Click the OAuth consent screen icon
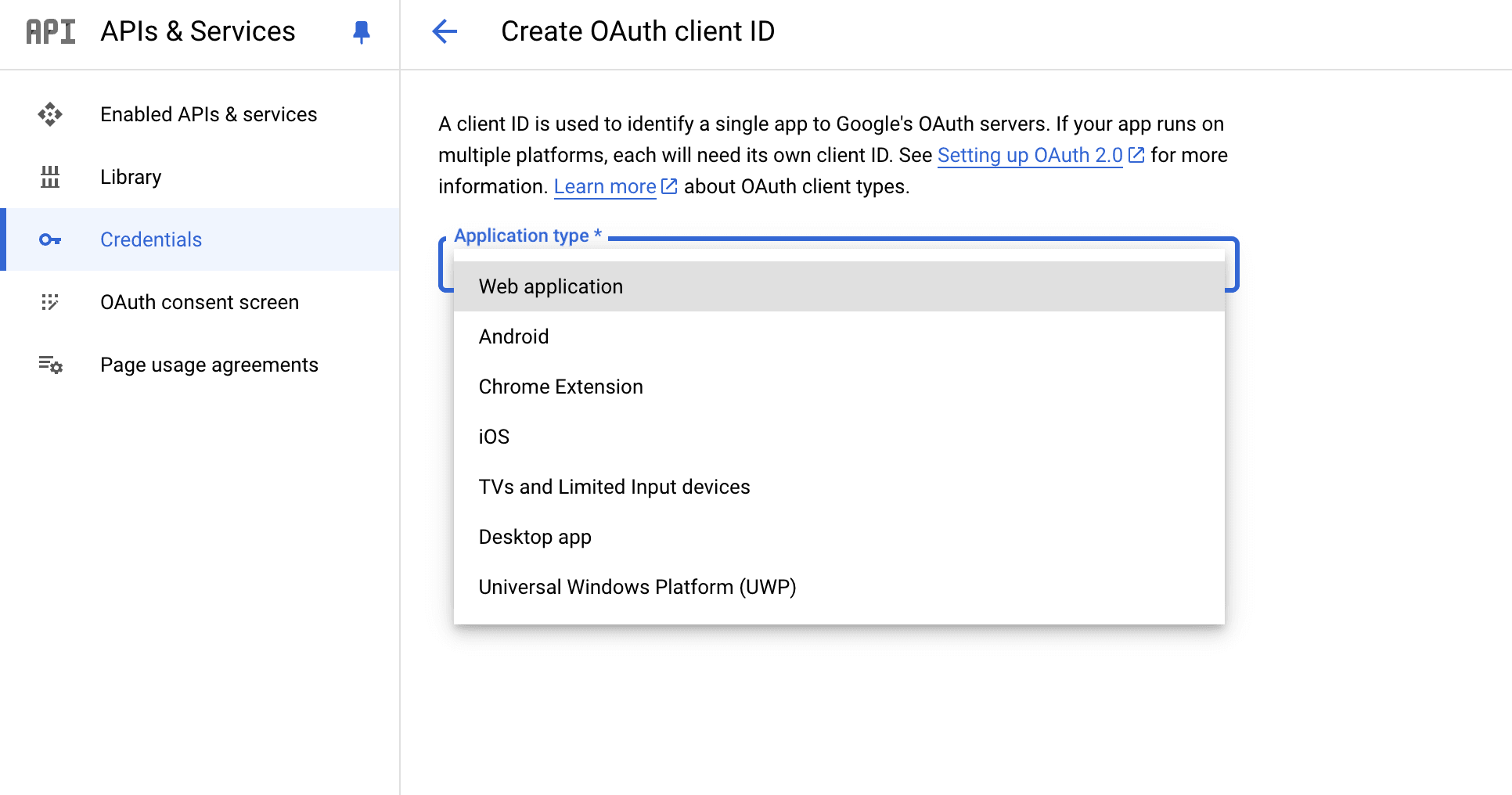Image resolution: width=1512 pixels, height=795 pixels. coord(50,302)
